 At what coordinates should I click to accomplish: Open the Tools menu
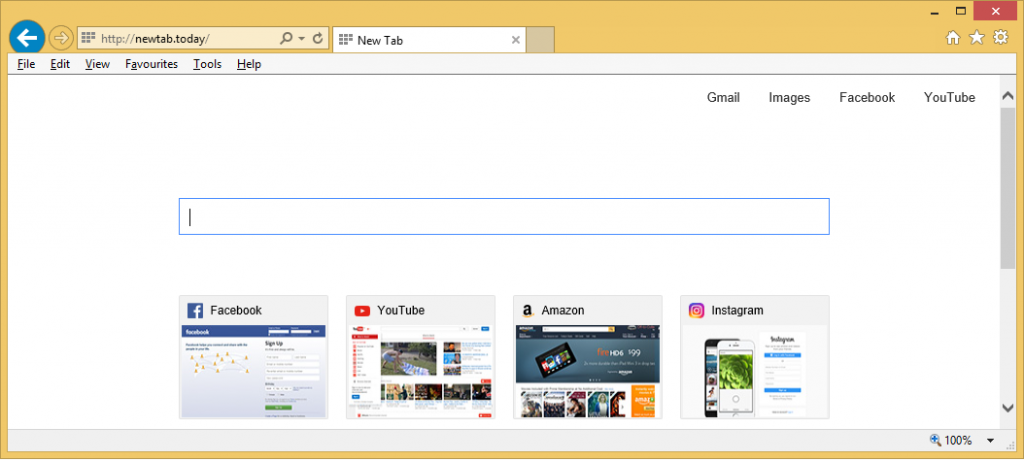click(x=207, y=64)
